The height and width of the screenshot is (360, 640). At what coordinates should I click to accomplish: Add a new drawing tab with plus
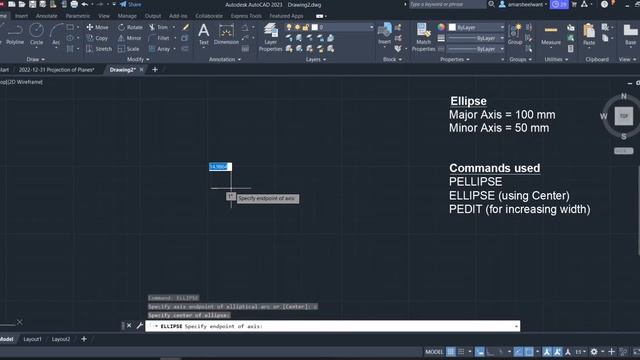(x=155, y=70)
